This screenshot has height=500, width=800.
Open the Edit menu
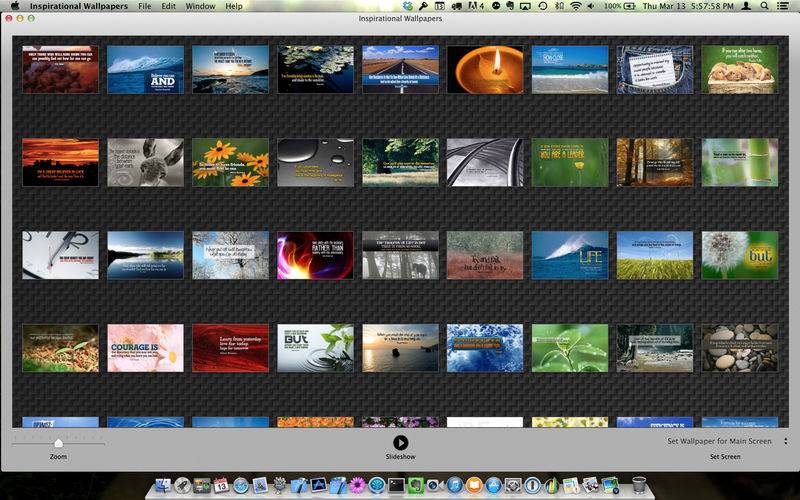point(168,6)
